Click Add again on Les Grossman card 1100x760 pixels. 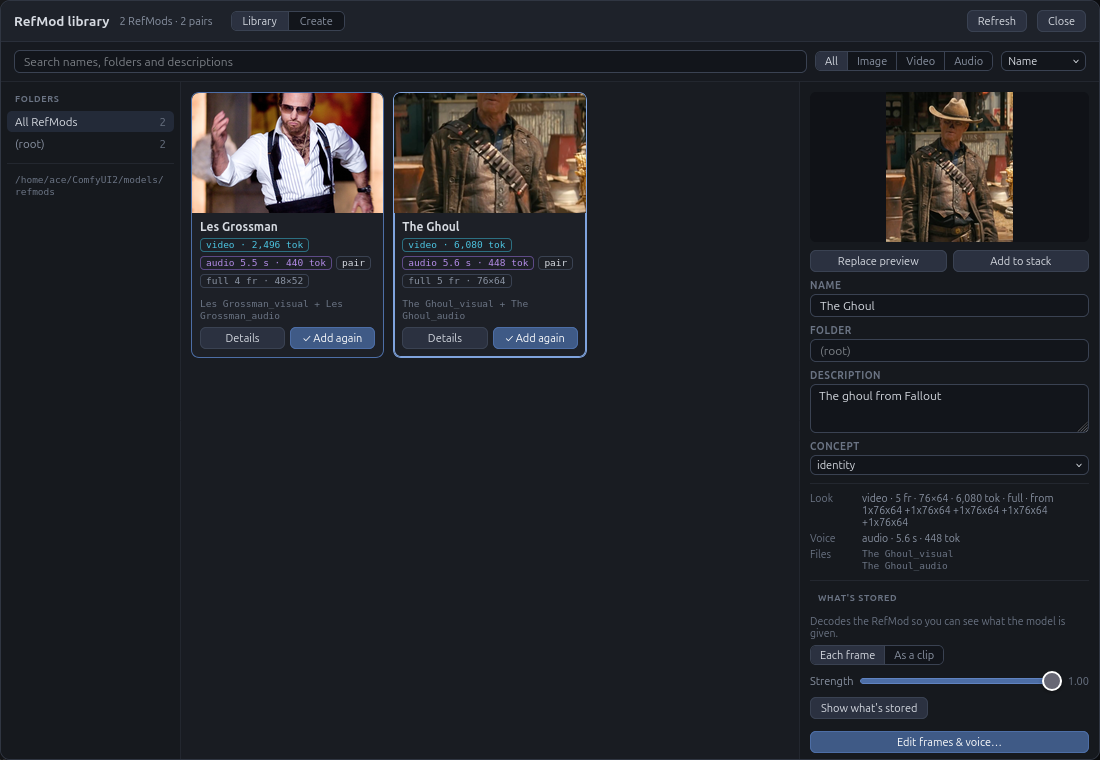pos(333,338)
